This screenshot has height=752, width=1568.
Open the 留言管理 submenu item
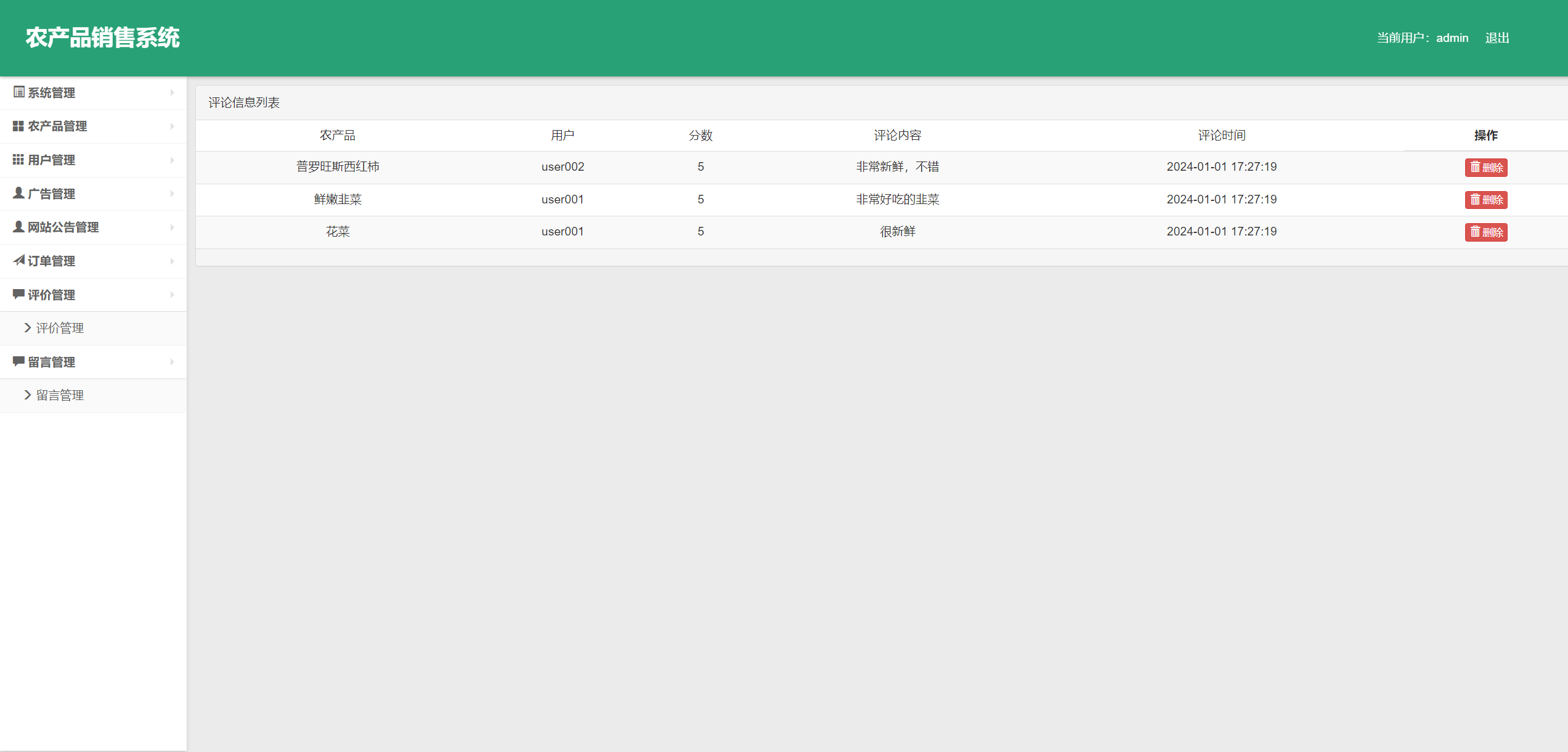[60, 396]
